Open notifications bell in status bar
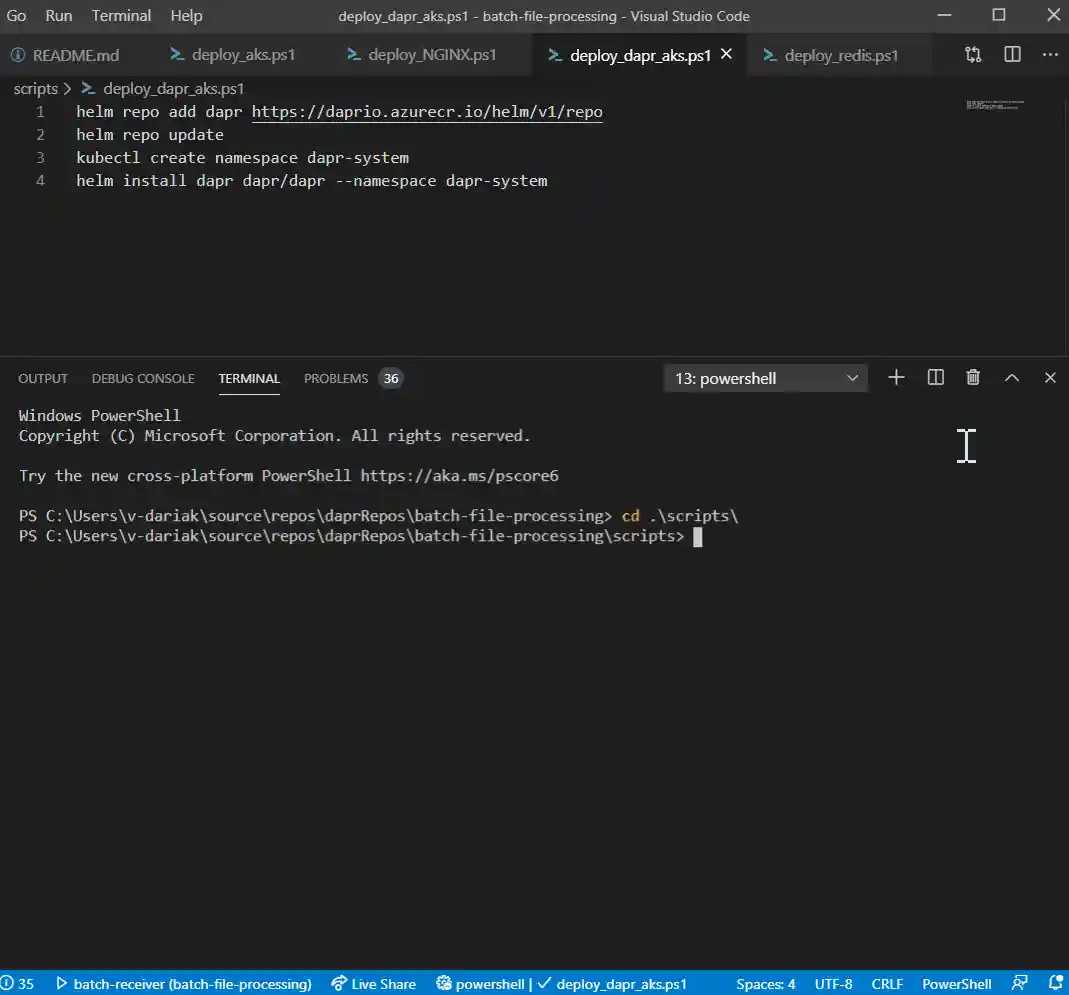 click(x=1055, y=983)
